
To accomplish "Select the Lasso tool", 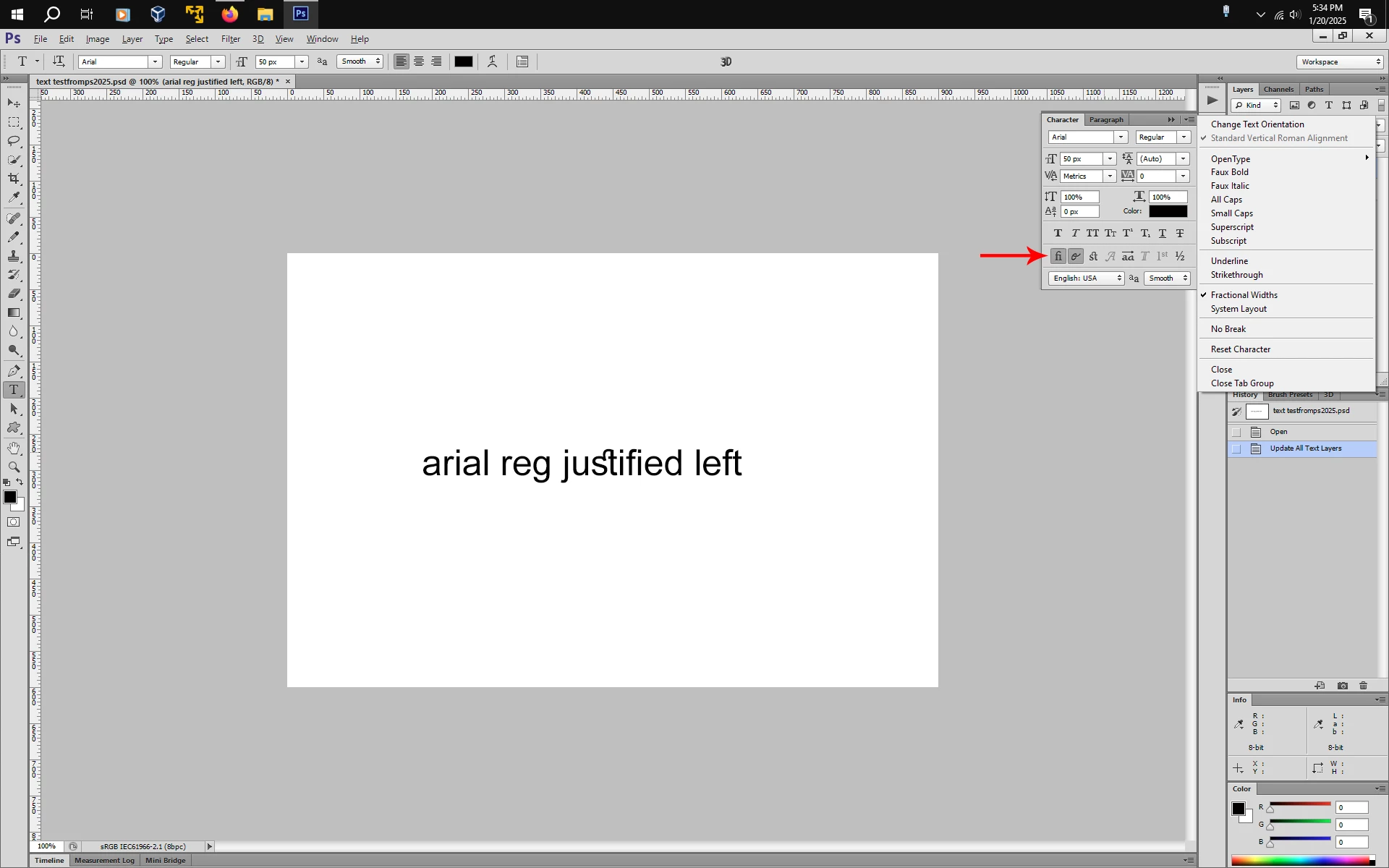I will (x=14, y=140).
